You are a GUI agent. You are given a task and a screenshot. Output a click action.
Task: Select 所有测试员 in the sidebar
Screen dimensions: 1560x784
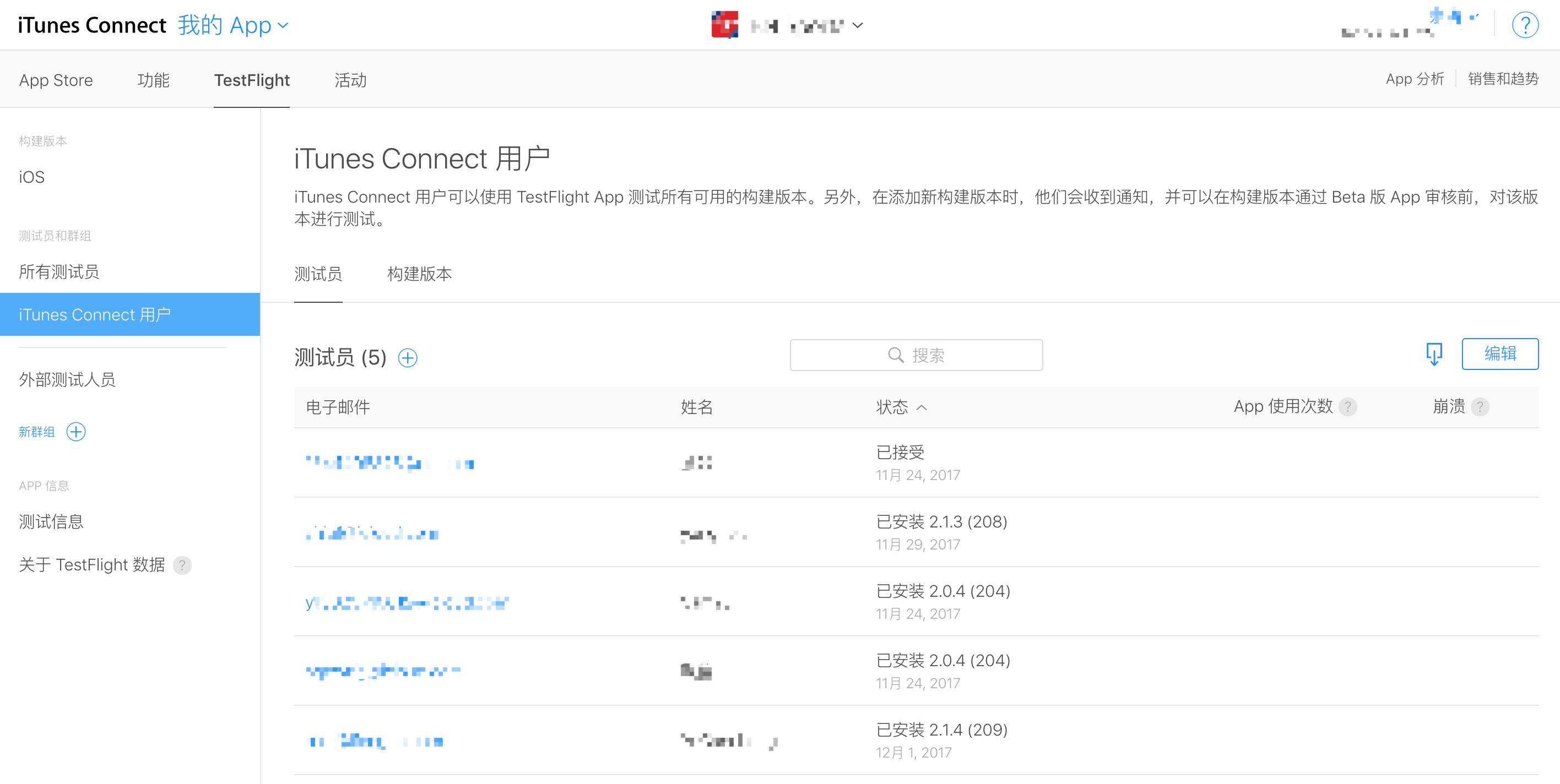[59, 272]
